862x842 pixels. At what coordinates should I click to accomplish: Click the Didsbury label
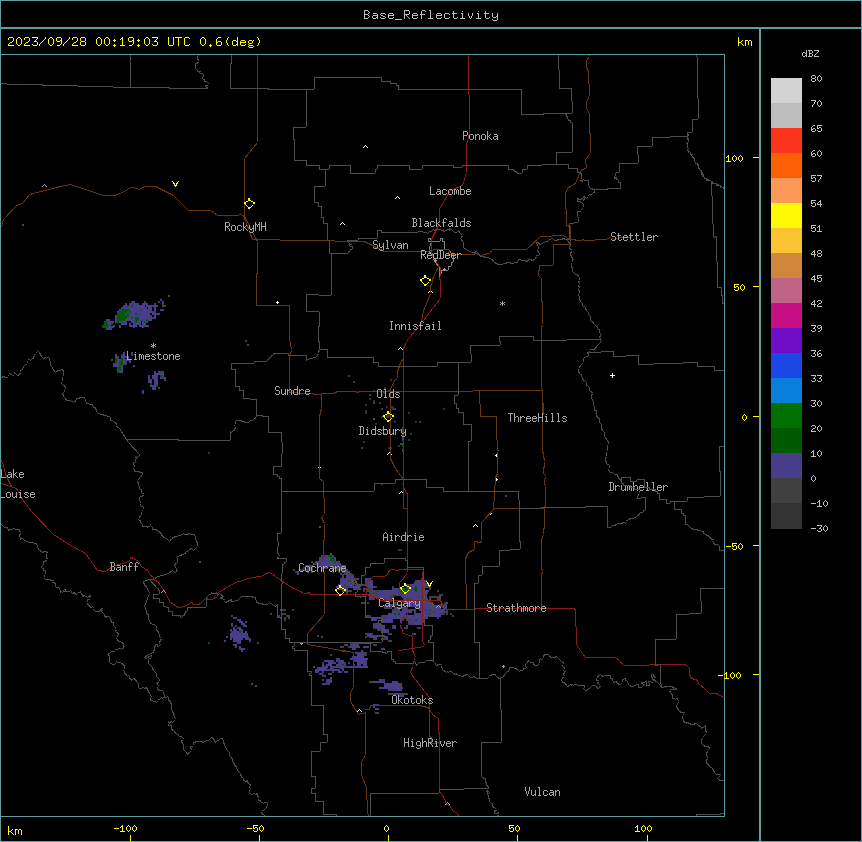(383, 431)
